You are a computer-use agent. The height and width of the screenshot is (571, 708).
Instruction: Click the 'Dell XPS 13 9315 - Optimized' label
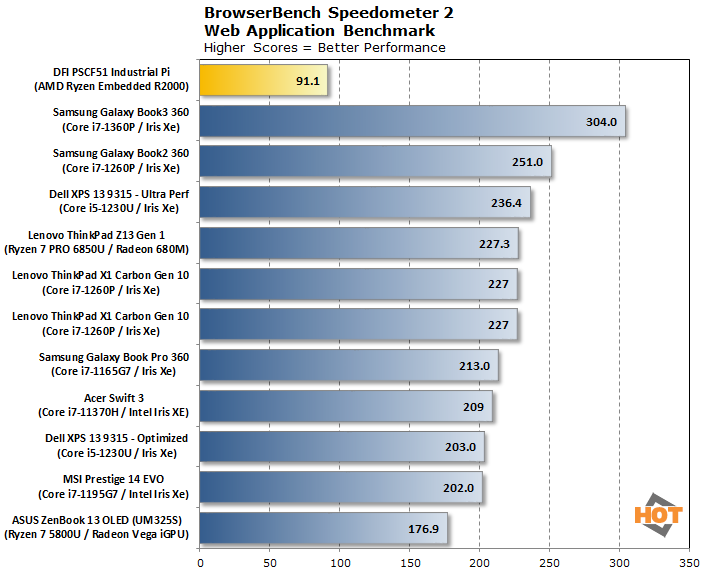click(x=116, y=438)
